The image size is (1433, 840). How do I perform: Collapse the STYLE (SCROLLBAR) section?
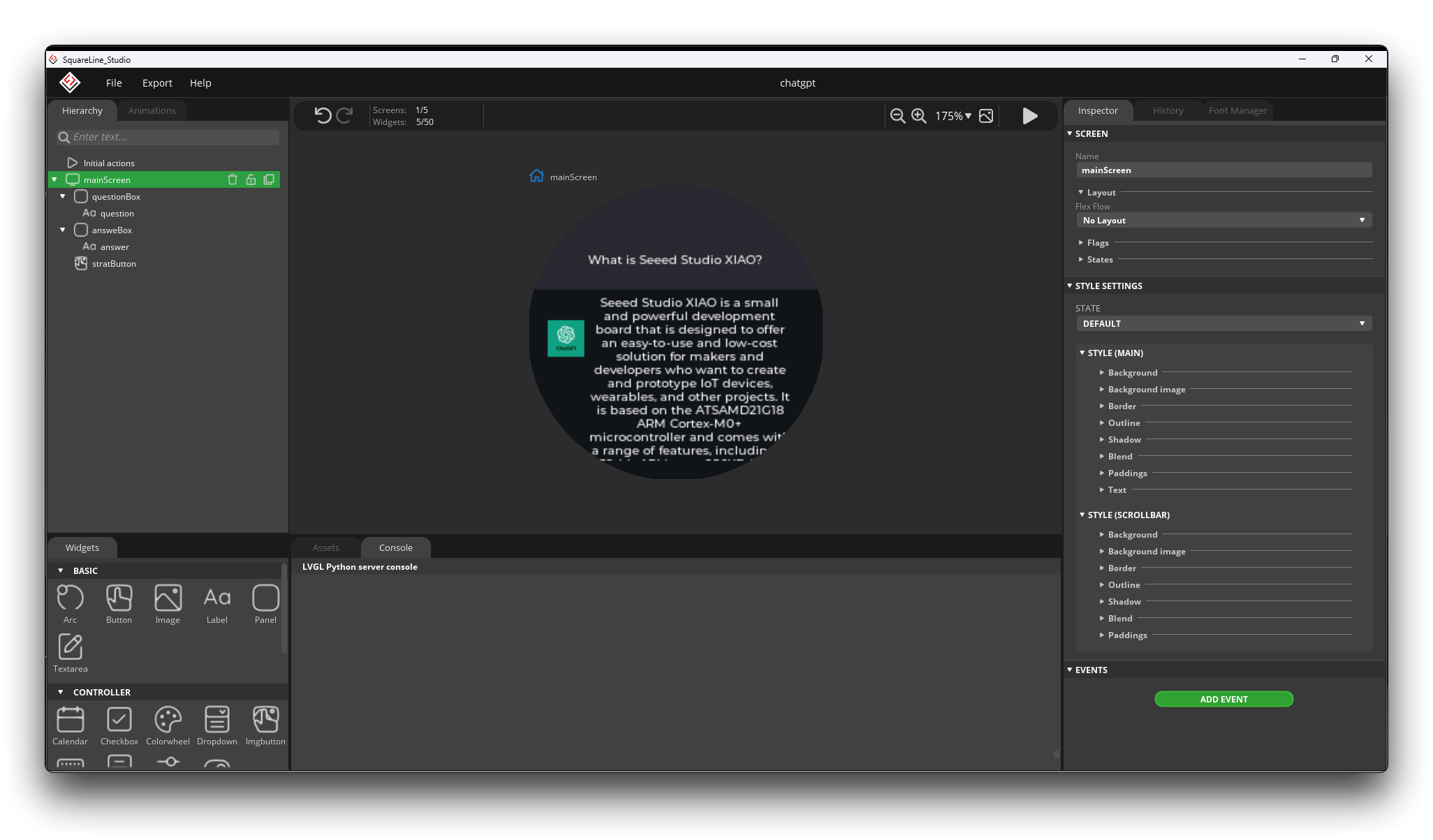pyautogui.click(x=1082, y=515)
